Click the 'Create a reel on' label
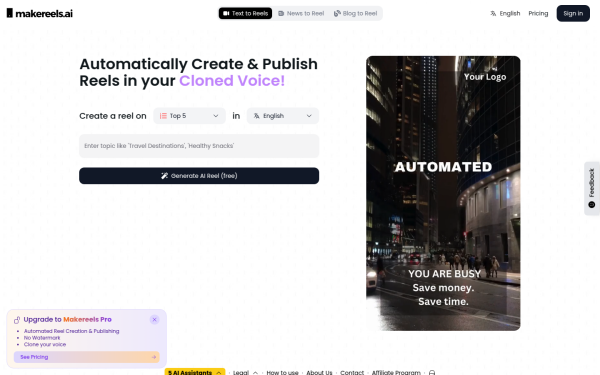This screenshot has width=600, height=375. click(x=113, y=116)
